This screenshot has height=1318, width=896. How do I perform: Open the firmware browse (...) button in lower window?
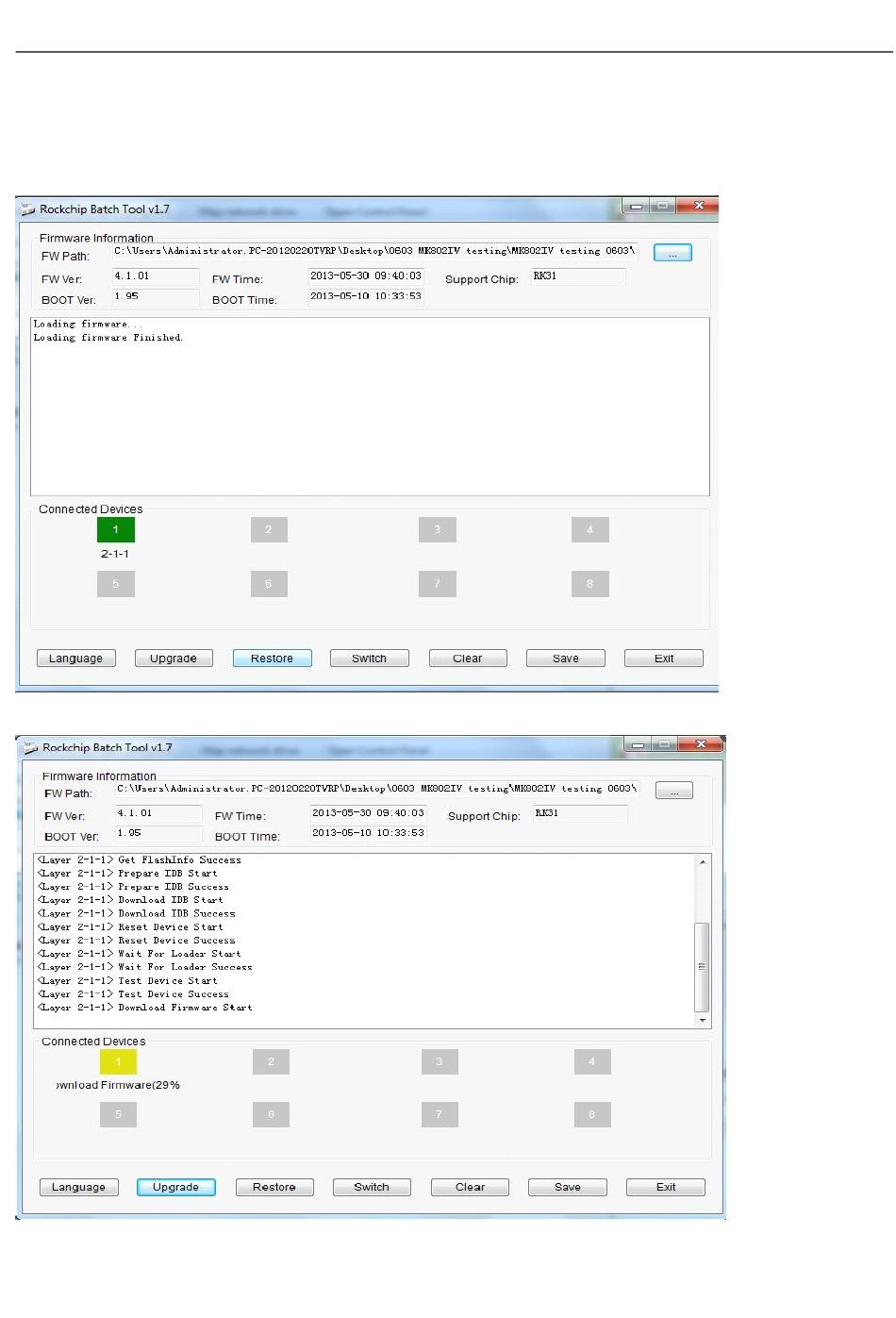pyautogui.click(x=674, y=791)
